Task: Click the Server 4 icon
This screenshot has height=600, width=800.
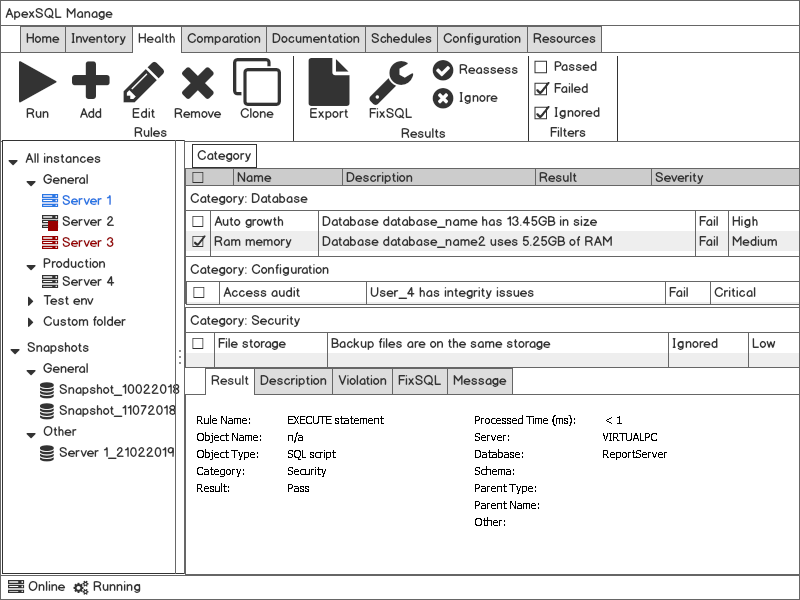Action: point(49,281)
